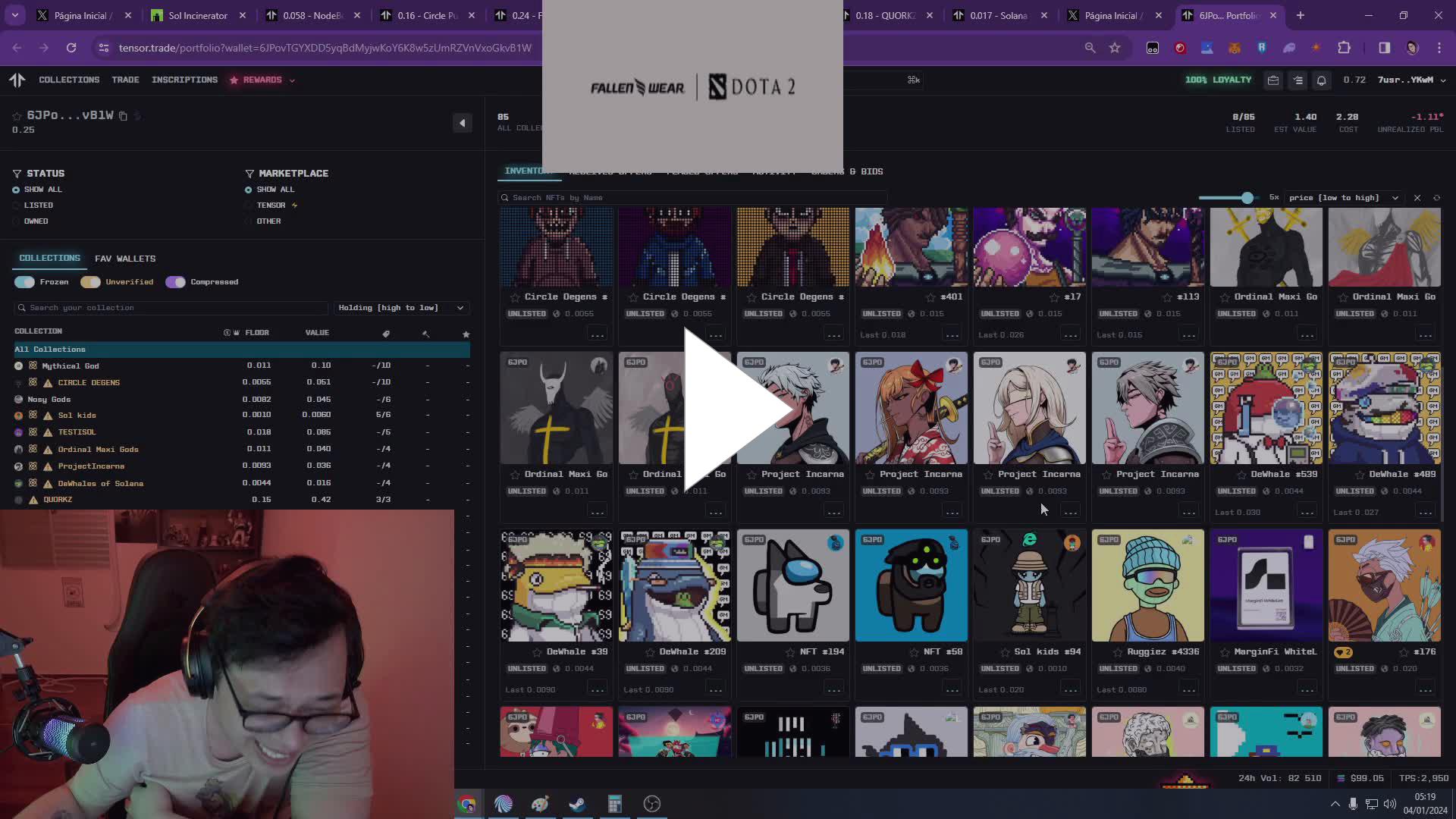Open the Holding high to low sort dropdown

(400, 308)
